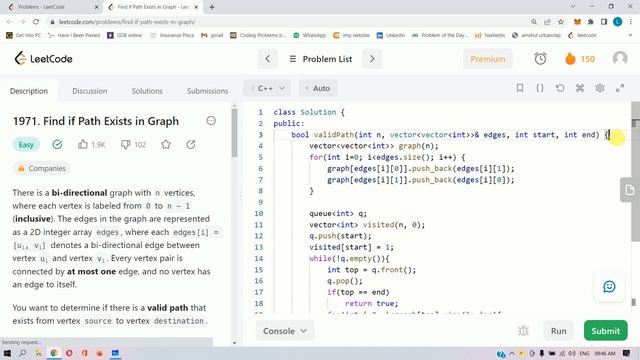Switch to the Description tab
The width and height of the screenshot is (640, 360).
[x=29, y=91]
